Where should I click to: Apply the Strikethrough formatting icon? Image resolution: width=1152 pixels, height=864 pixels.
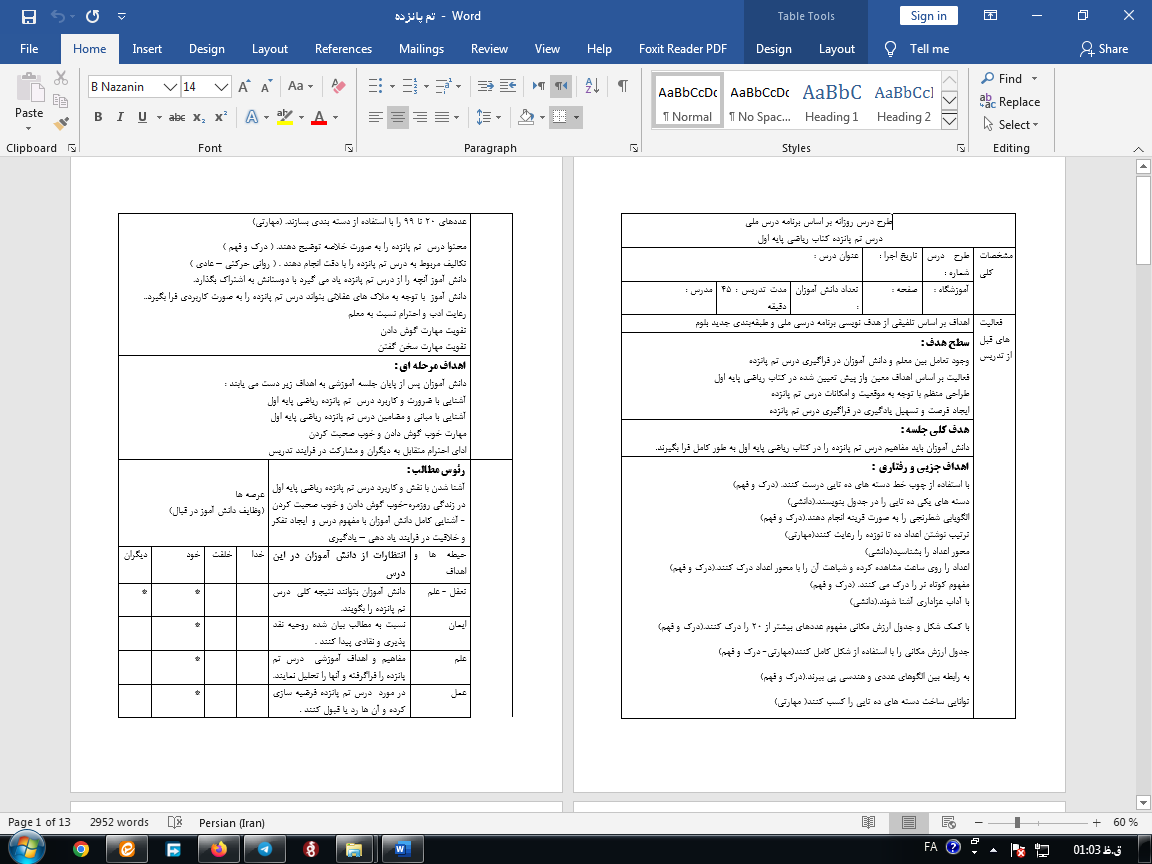[177, 118]
